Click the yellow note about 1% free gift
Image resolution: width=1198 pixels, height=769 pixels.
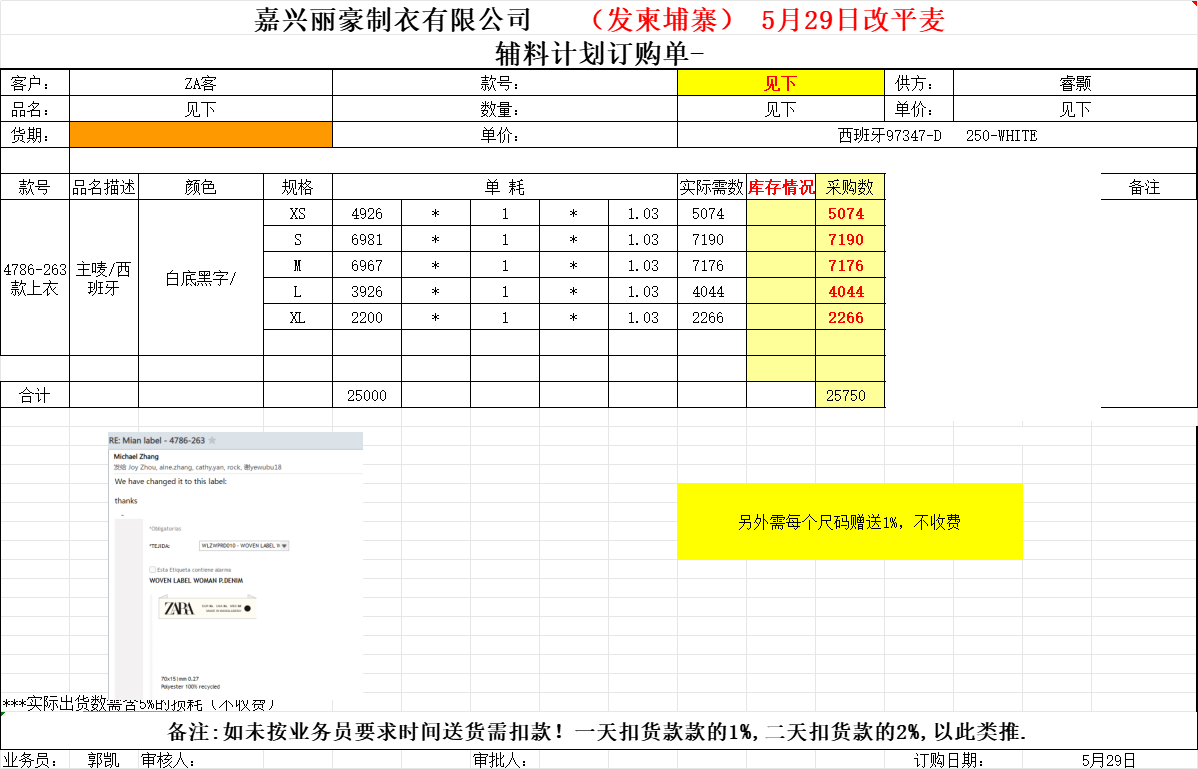(x=849, y=522)
